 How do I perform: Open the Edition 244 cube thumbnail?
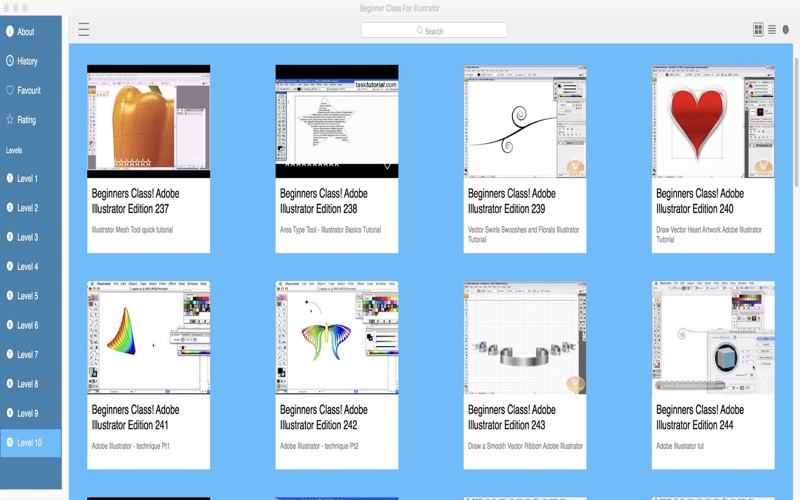click(713, 338)
